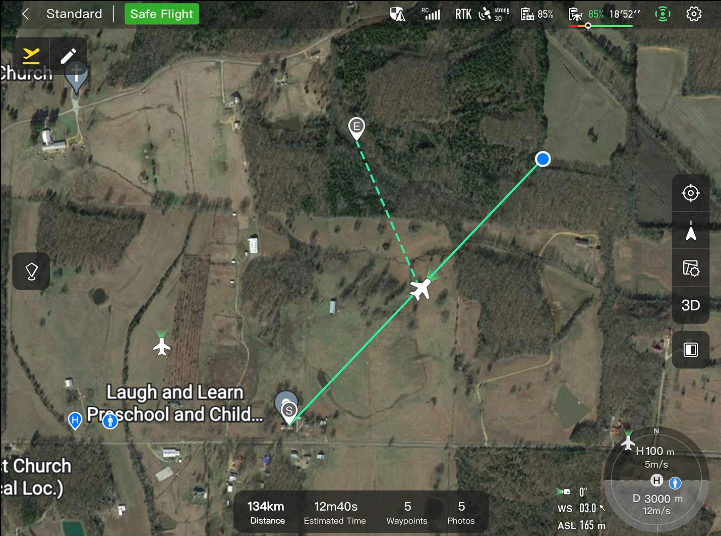Recenter map with the target locate icon

(x=690, y=193)
